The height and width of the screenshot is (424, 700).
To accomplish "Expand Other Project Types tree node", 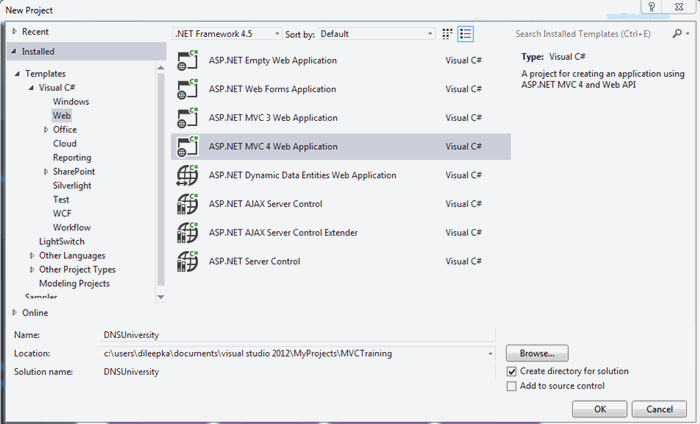I will tap(32, 270).
